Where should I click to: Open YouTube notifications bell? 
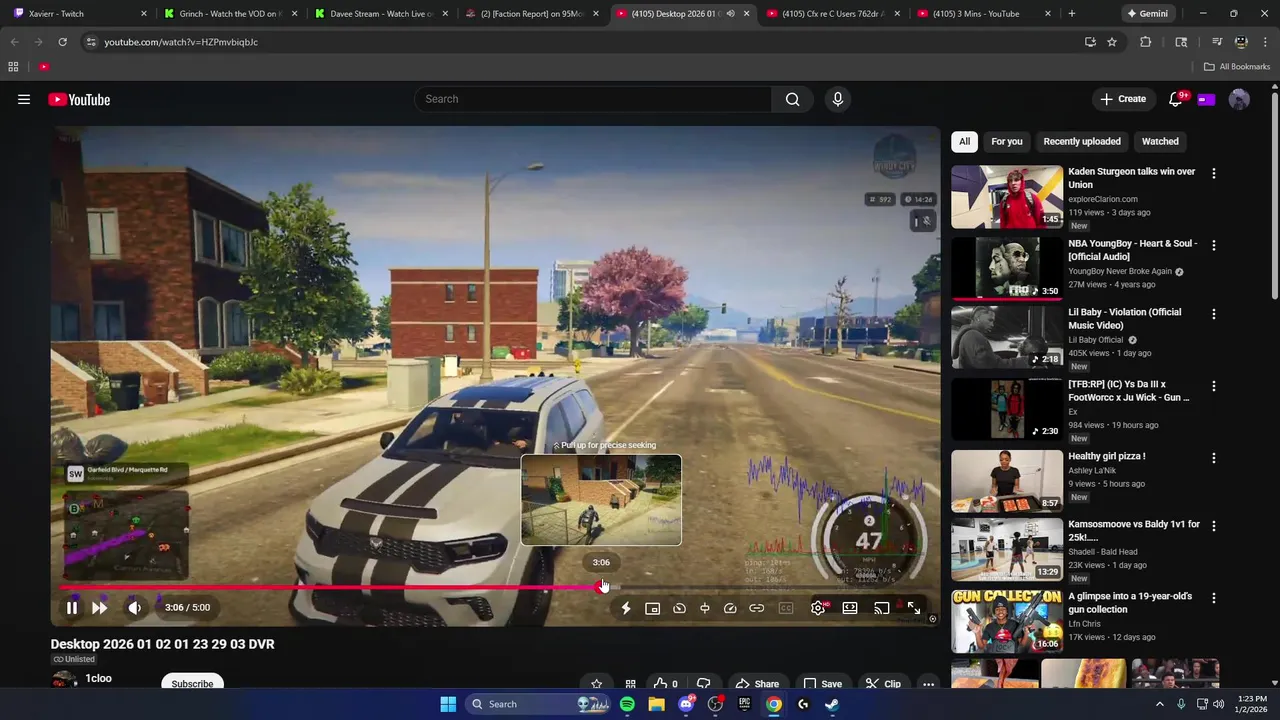coord(1176,99)
